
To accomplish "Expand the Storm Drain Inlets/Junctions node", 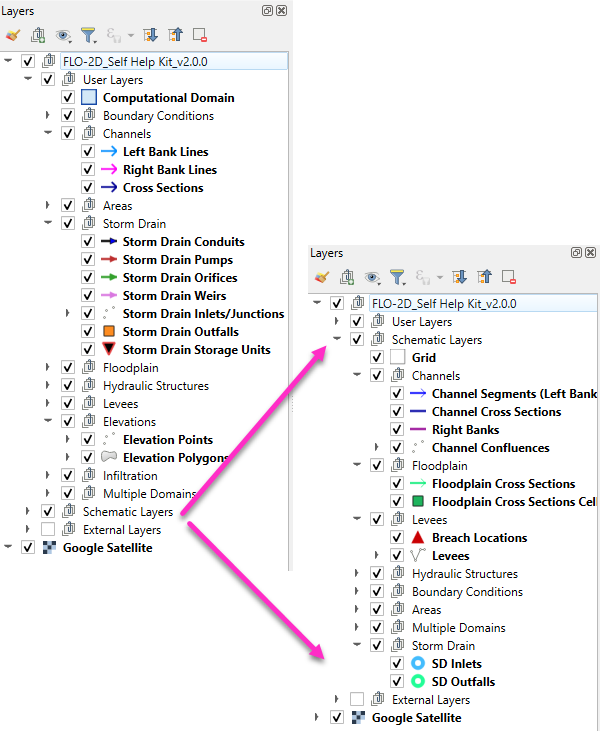I will (67, 314).
